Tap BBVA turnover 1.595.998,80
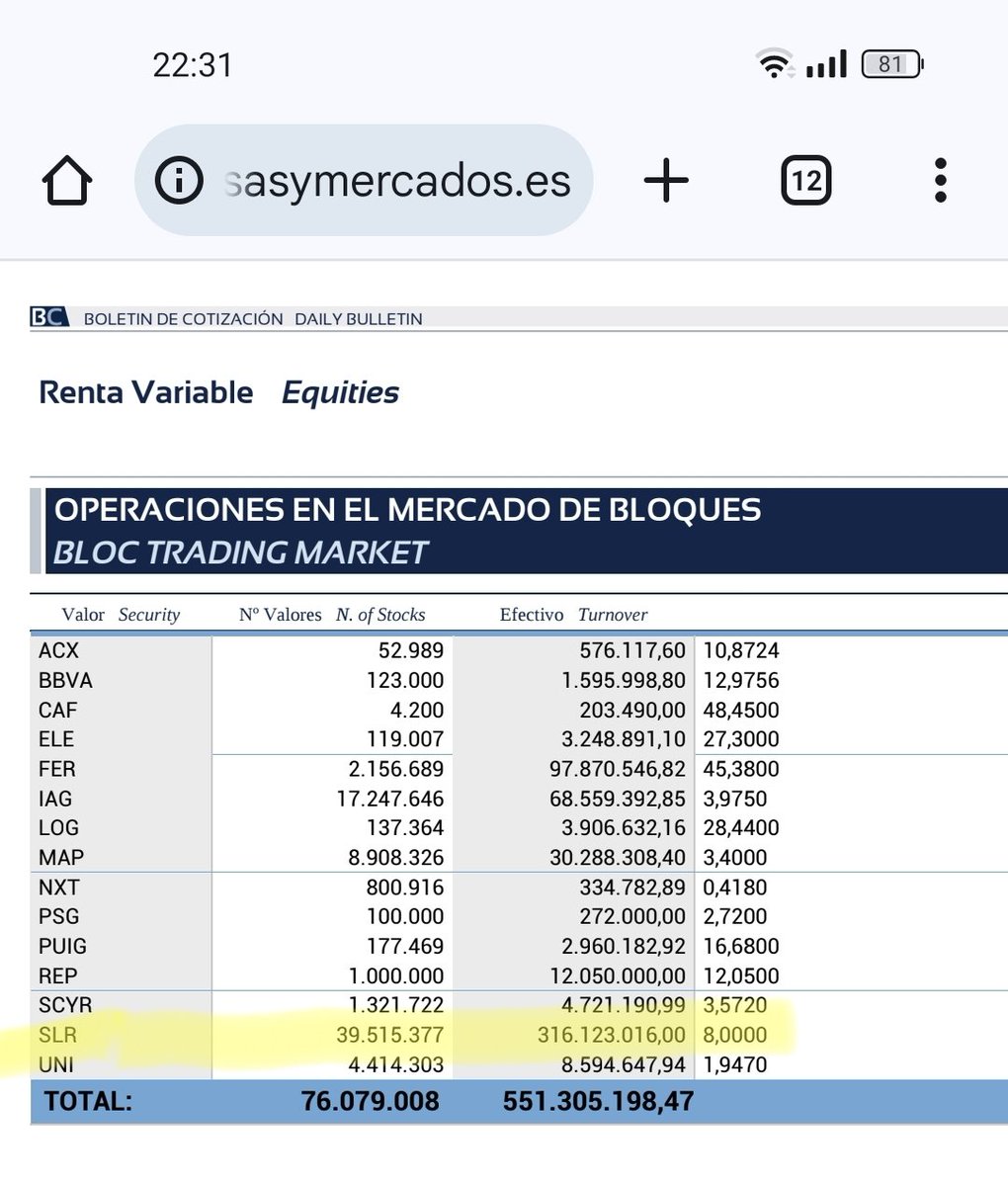This screenshot has height=1186, width=1008. coord(624,681)
